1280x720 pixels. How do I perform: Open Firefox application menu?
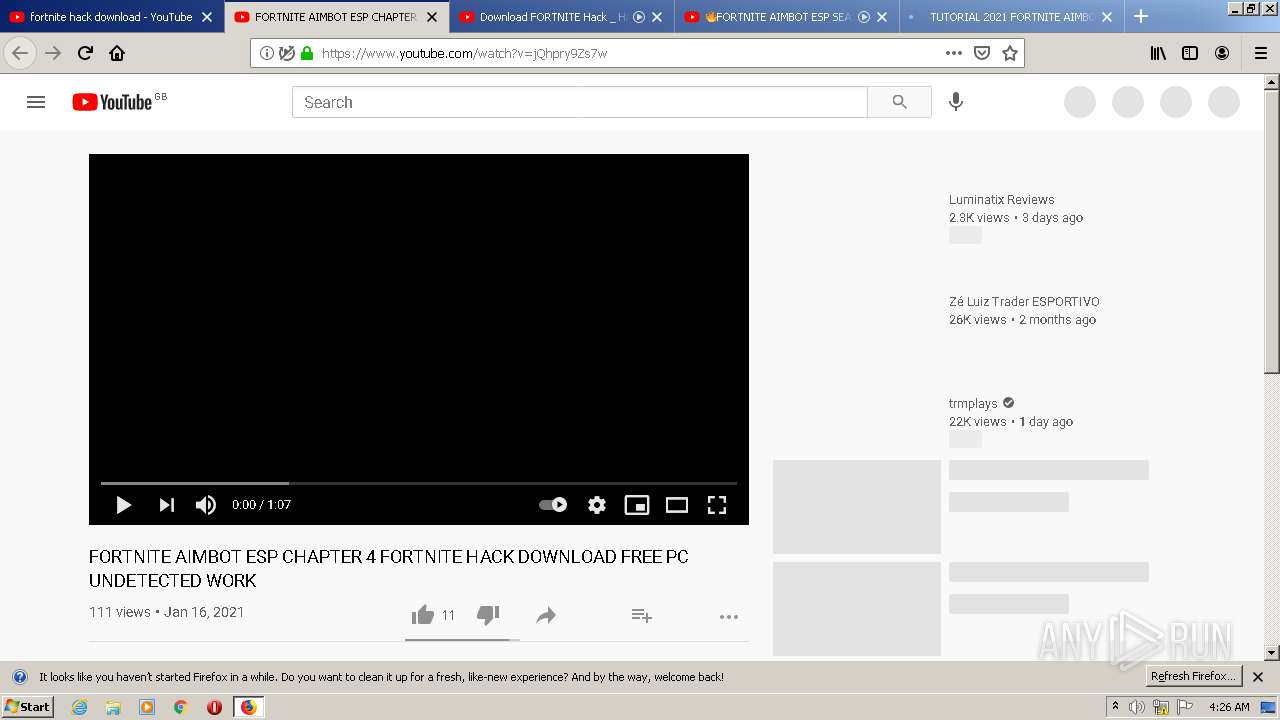click(x=1260, y=53)
